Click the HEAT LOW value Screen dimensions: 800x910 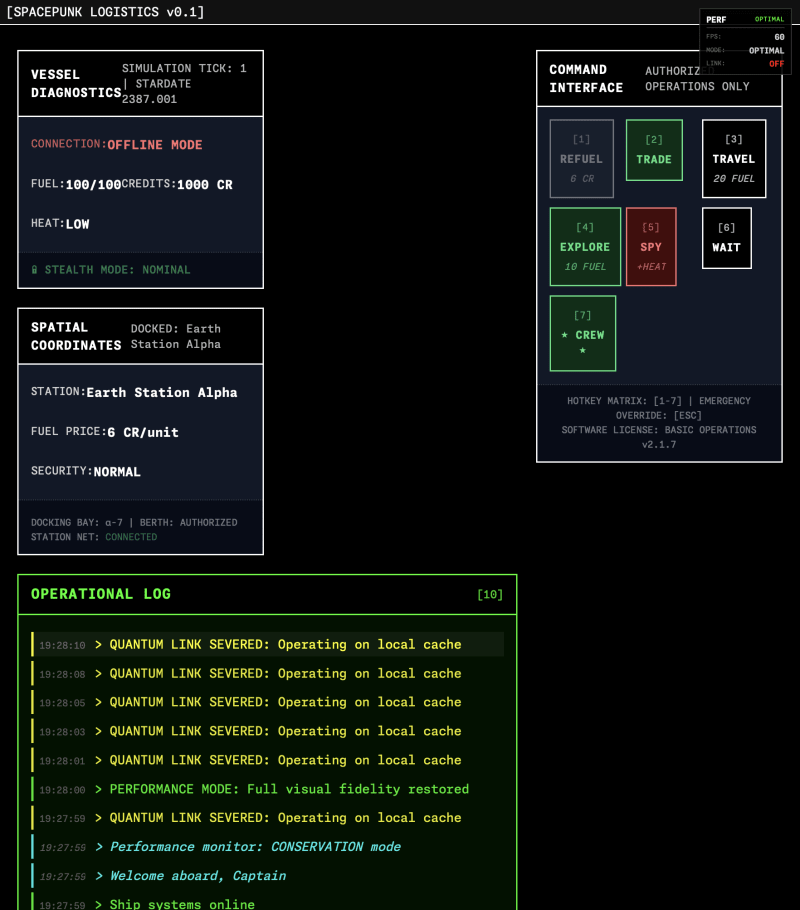pos(77,224)
